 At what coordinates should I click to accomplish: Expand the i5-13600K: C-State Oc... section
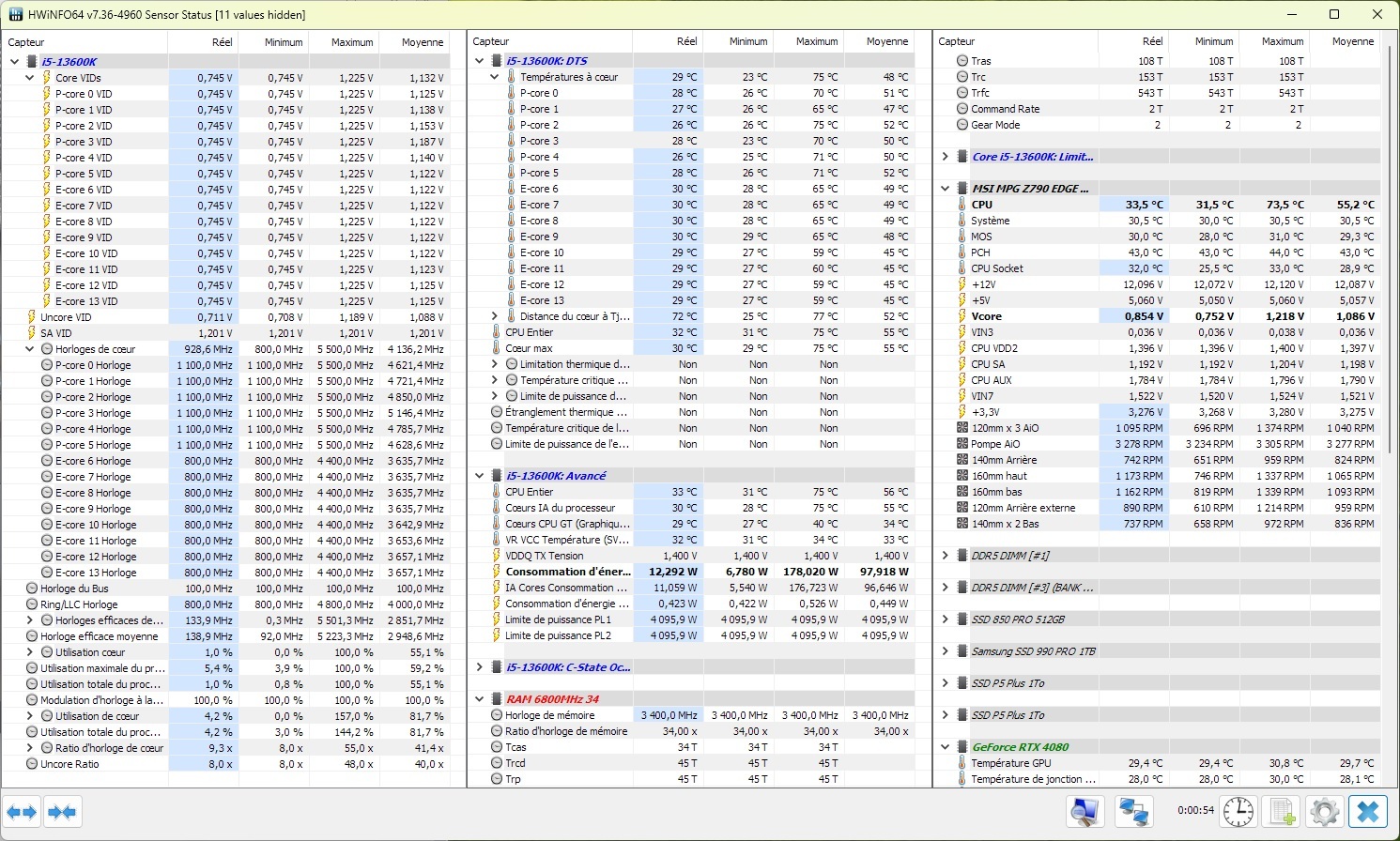tap(479, 667)
